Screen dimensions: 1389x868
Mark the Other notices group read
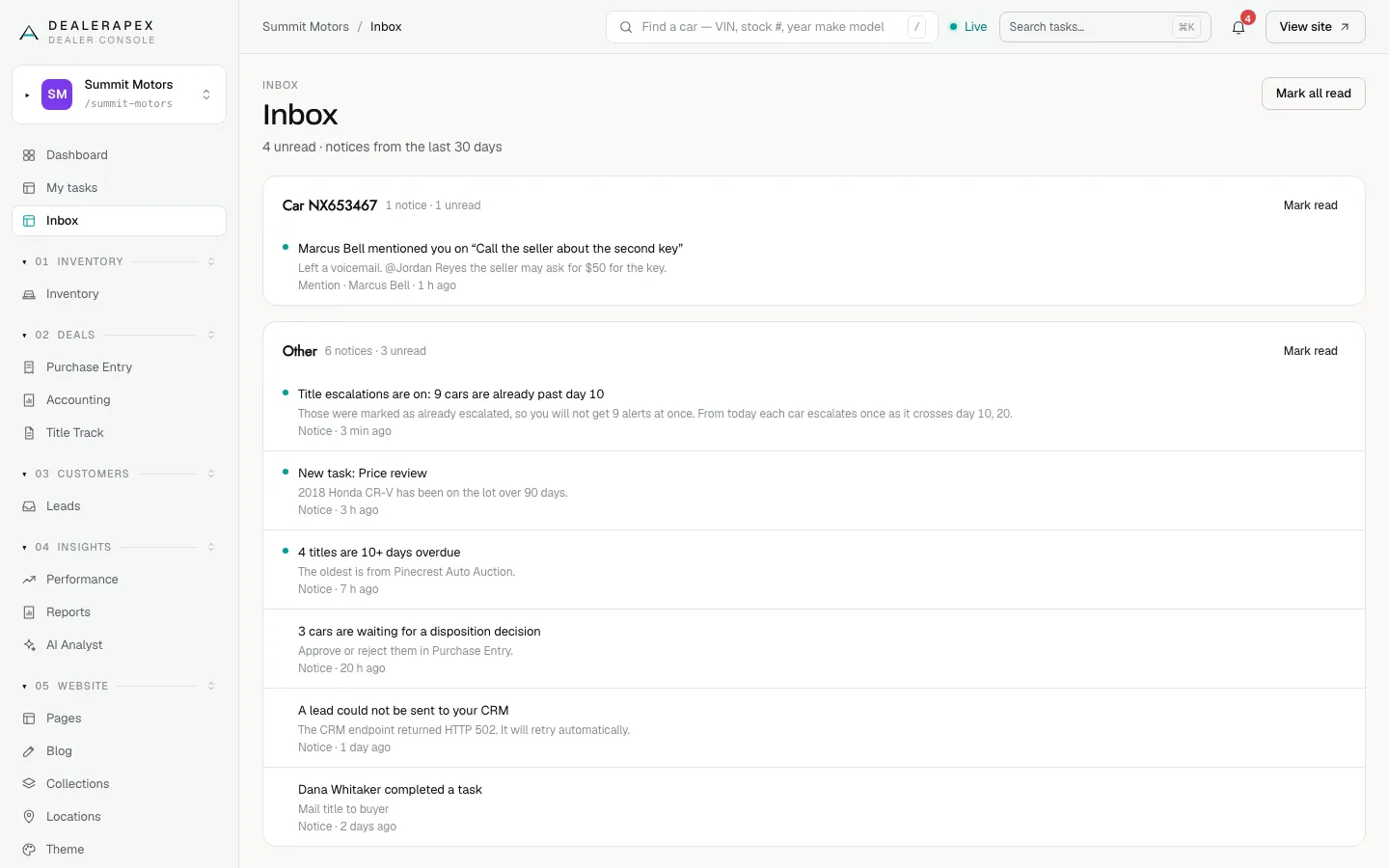point(1310,351)
